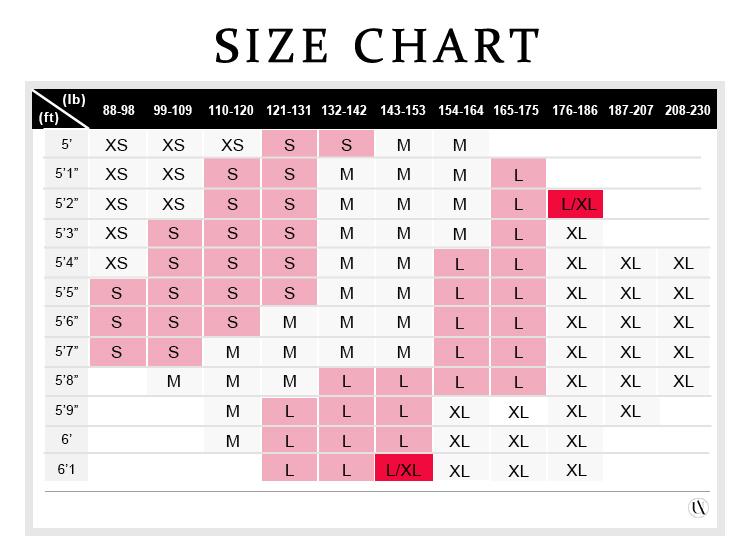Click the red L/XL cell in 6'1 row

403,470
